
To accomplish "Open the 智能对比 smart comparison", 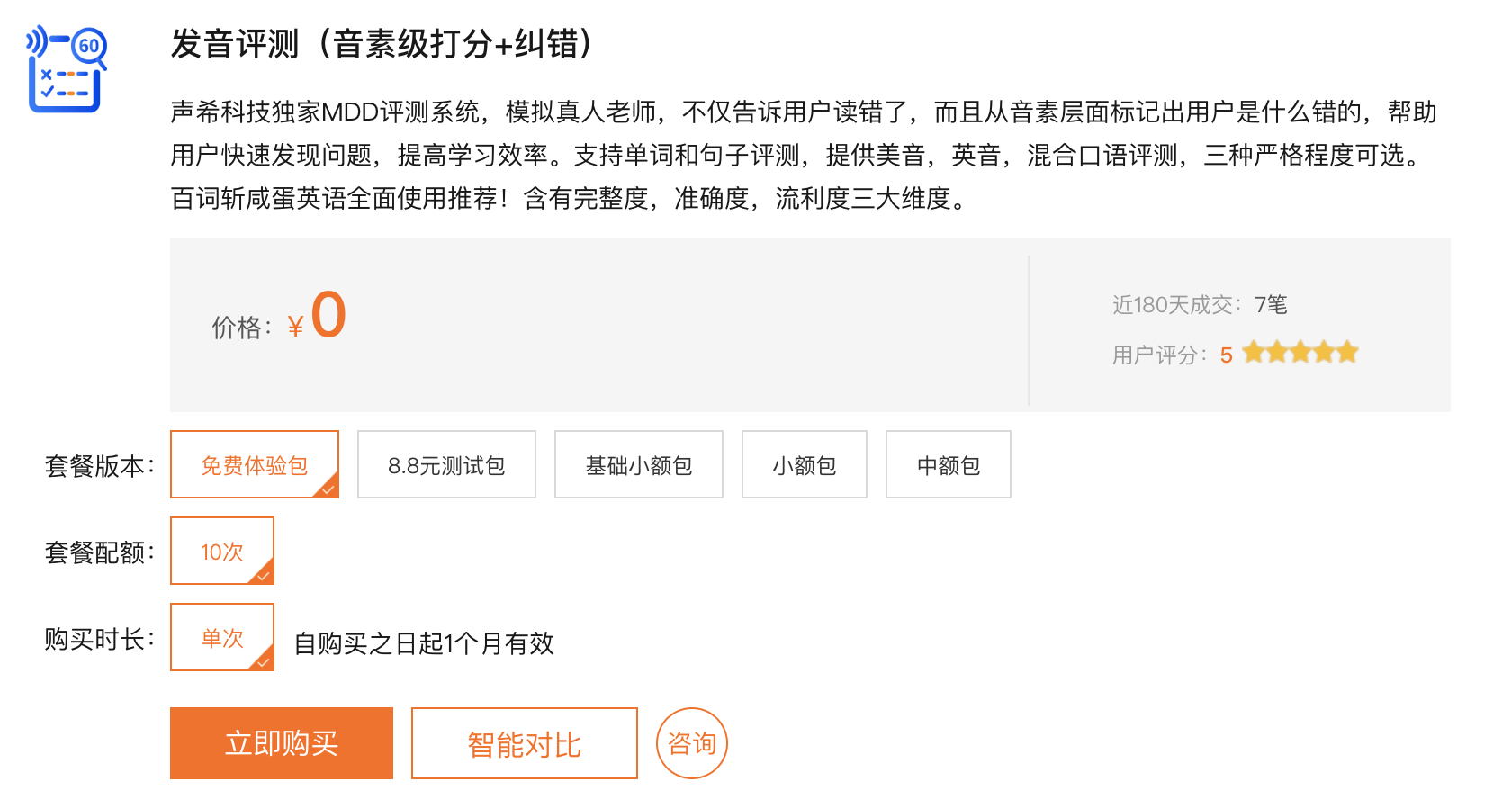I will click(x=524, y=744).
